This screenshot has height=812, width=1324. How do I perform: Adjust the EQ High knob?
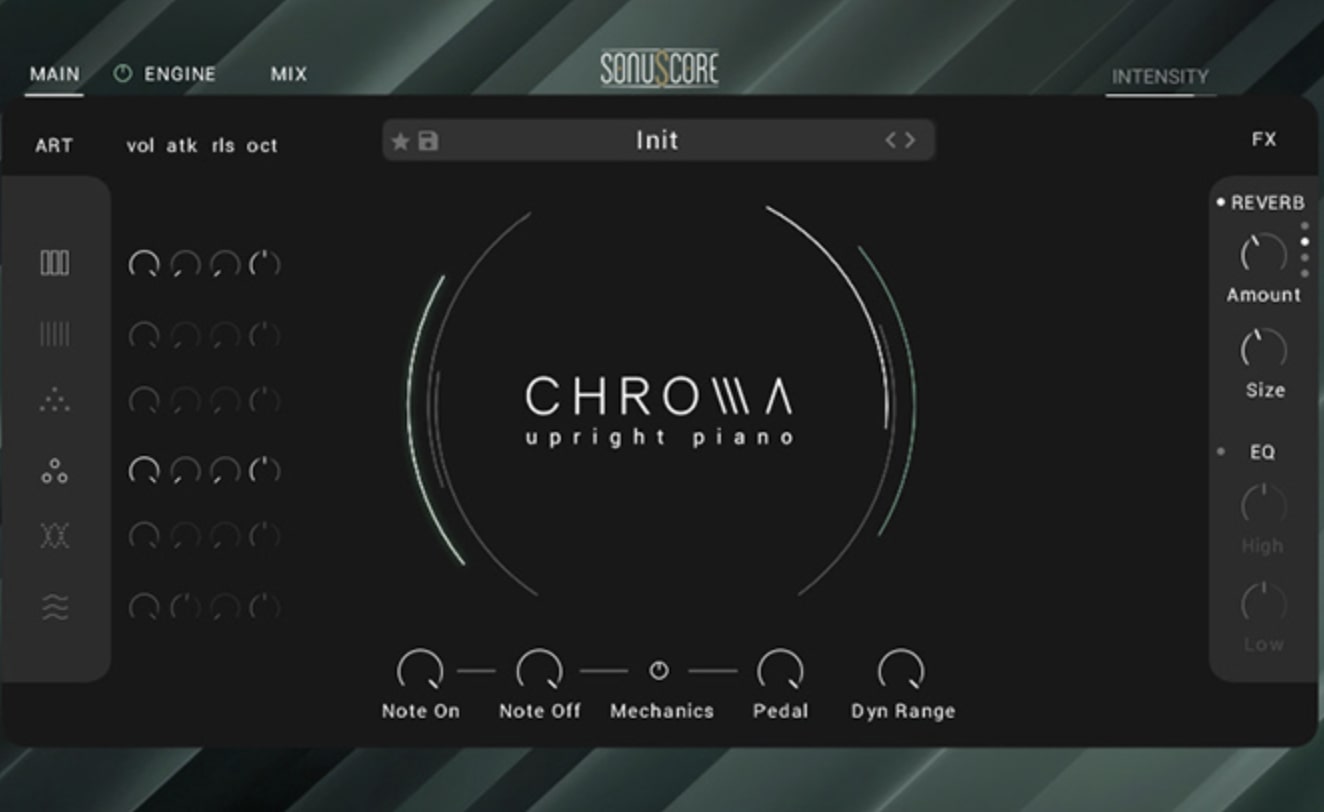tap(1264, 504)
